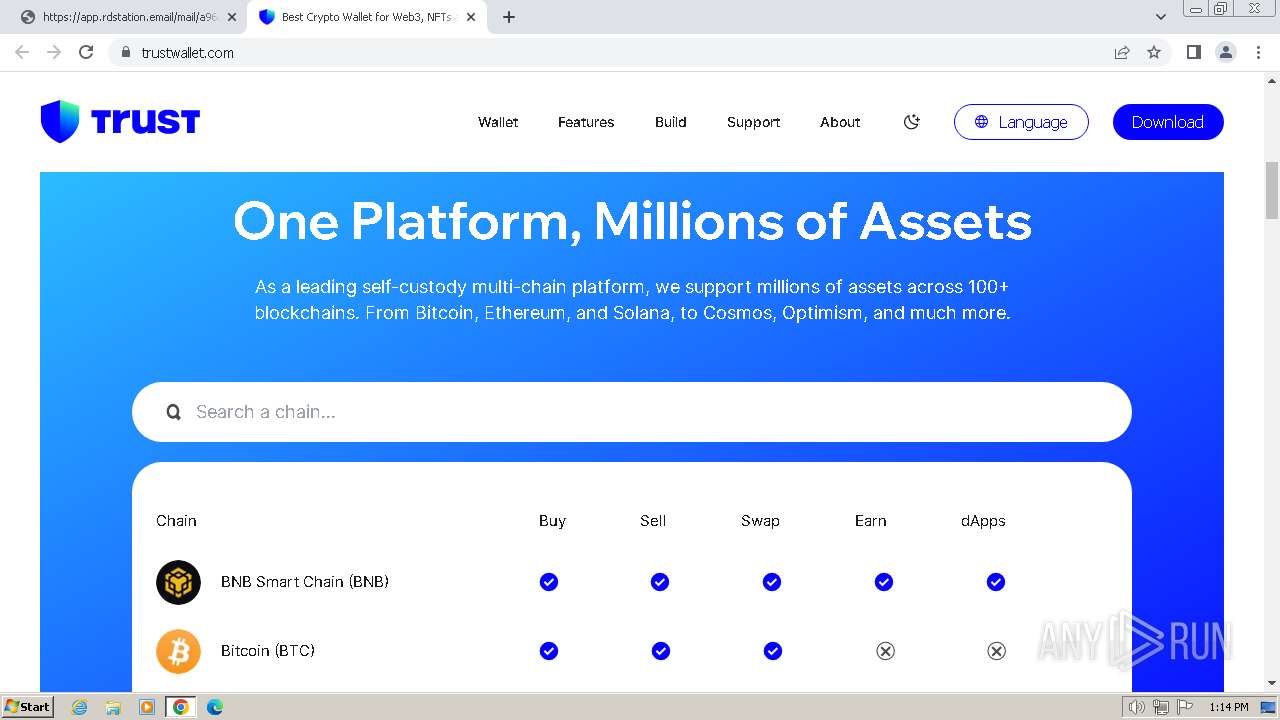Click the Swap column header
Screen dimensions: 1280x720
pyautogui.click(x=760, y=521)
